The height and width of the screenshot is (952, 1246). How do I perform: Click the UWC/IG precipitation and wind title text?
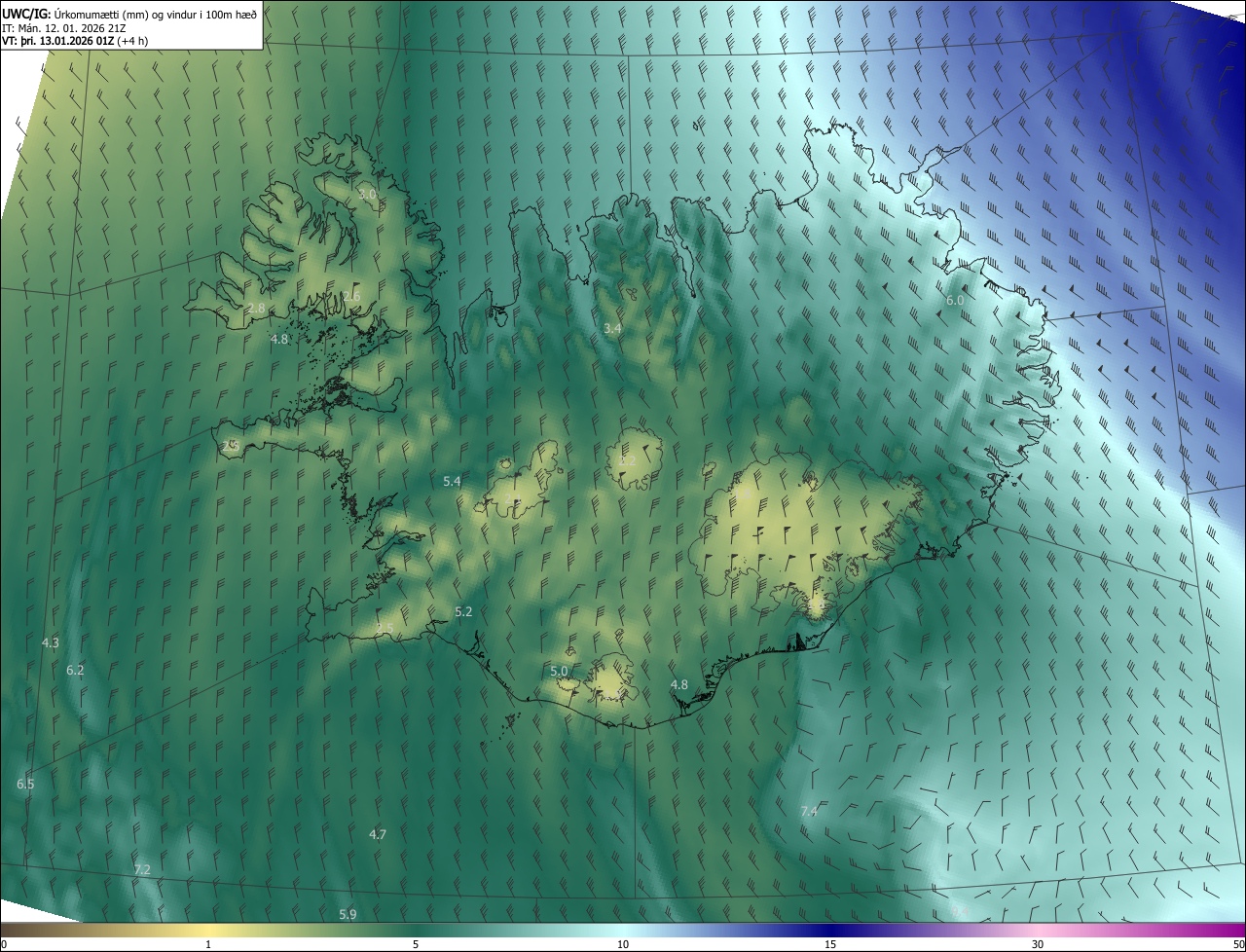(x=129, y=14)
